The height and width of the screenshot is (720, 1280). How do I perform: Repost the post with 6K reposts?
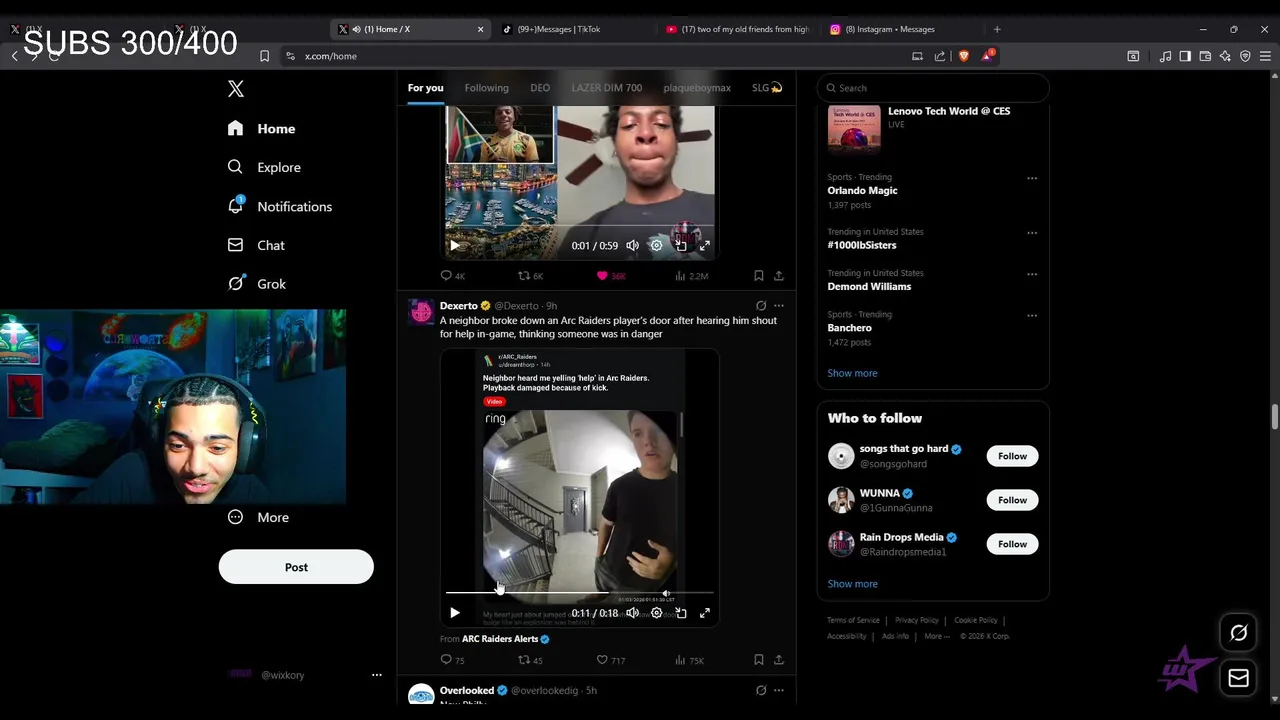click(x=530, y=276)
